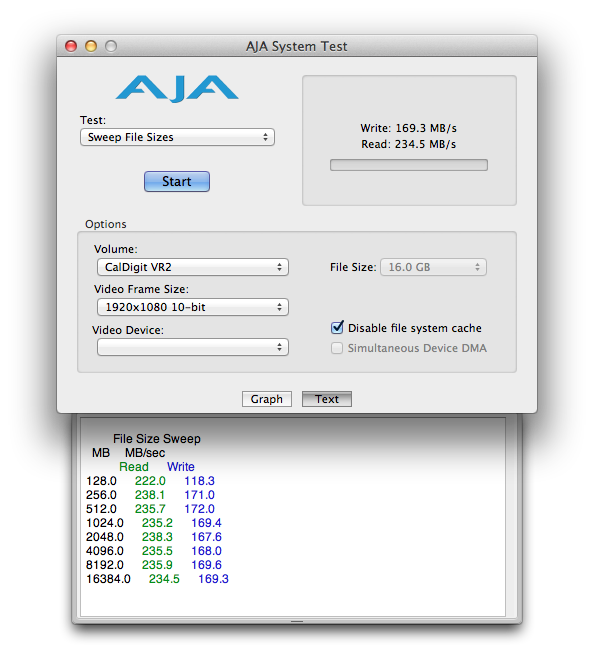Uncheck Disable file system cache
The image size is (594, 648).
[337, 328]
